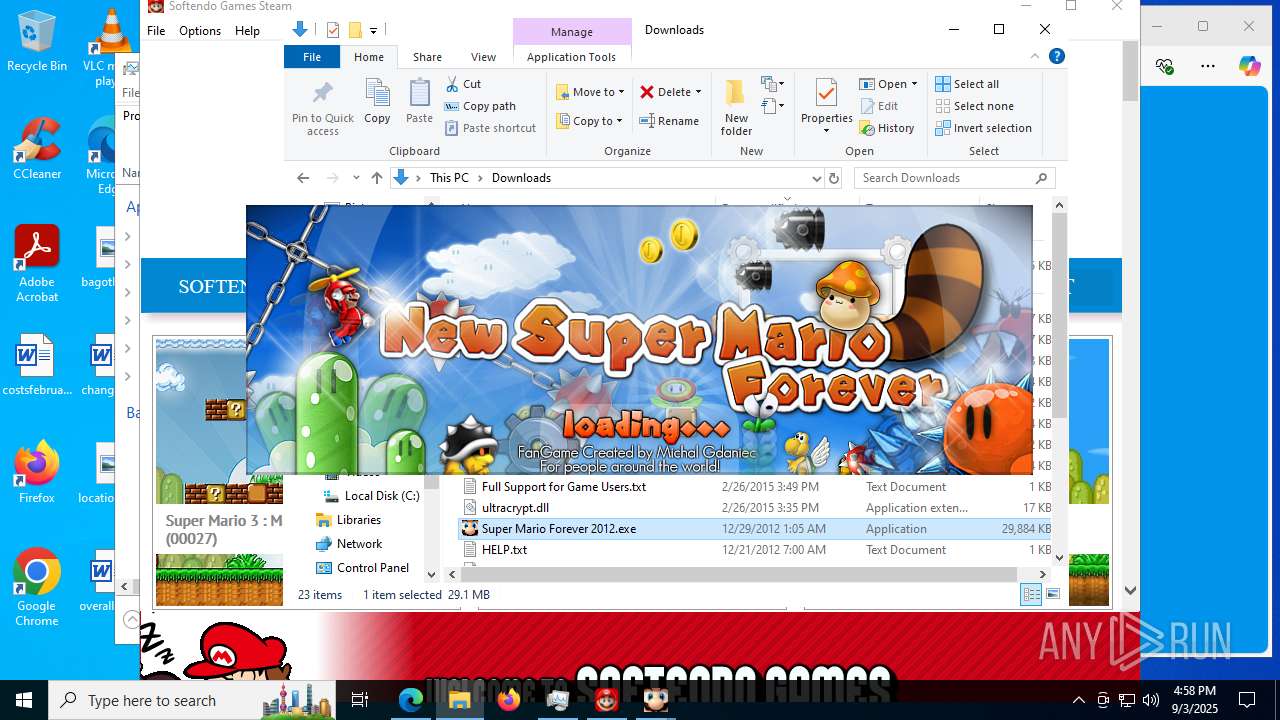The image size is (1280, 720).
Task: Expand the Properties dropdown arrow
Action: click(x=826, y=131)
